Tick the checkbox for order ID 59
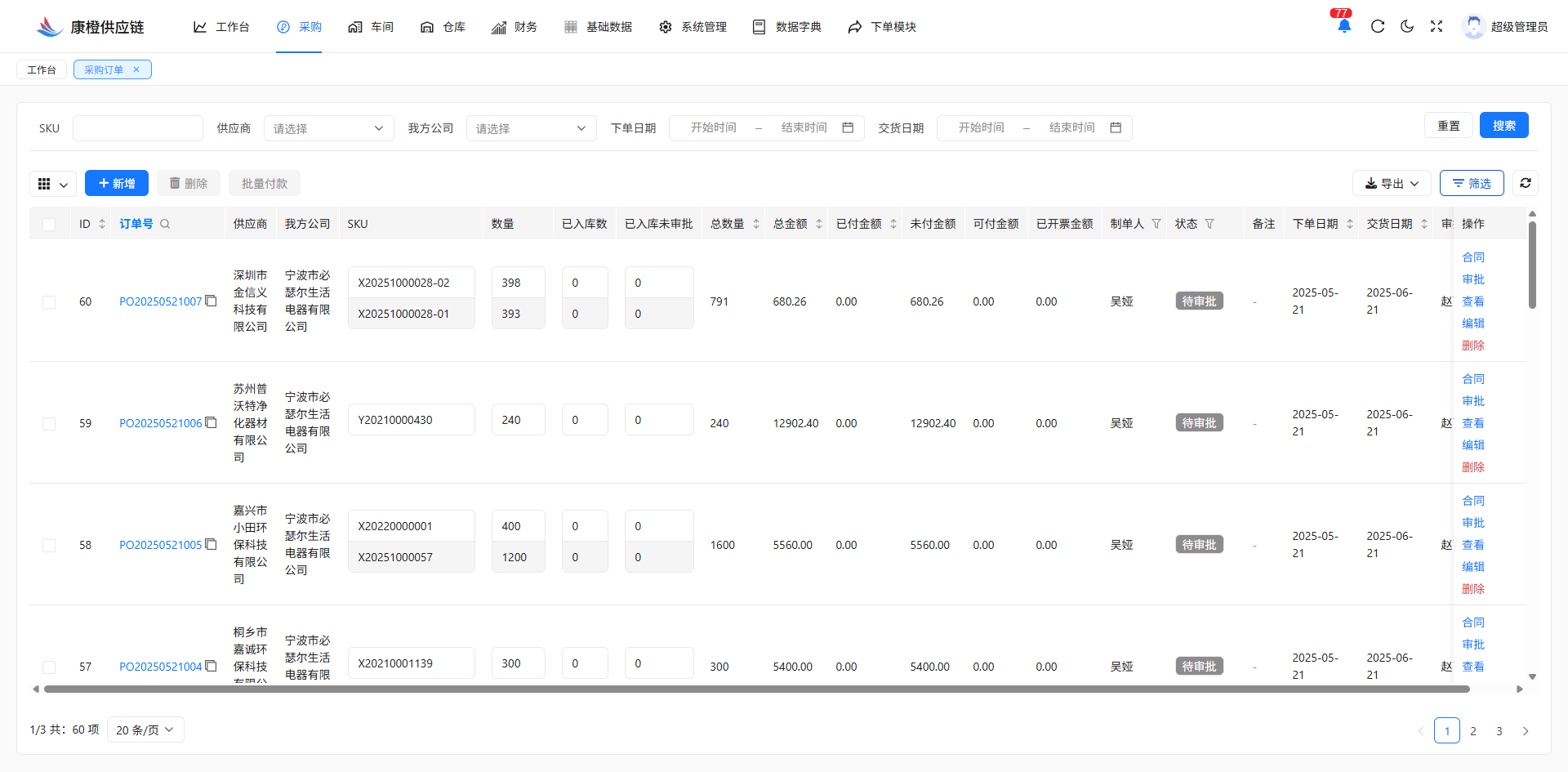Image resolution: width=1568 pixels, height=772 pixels. (49, 423)
